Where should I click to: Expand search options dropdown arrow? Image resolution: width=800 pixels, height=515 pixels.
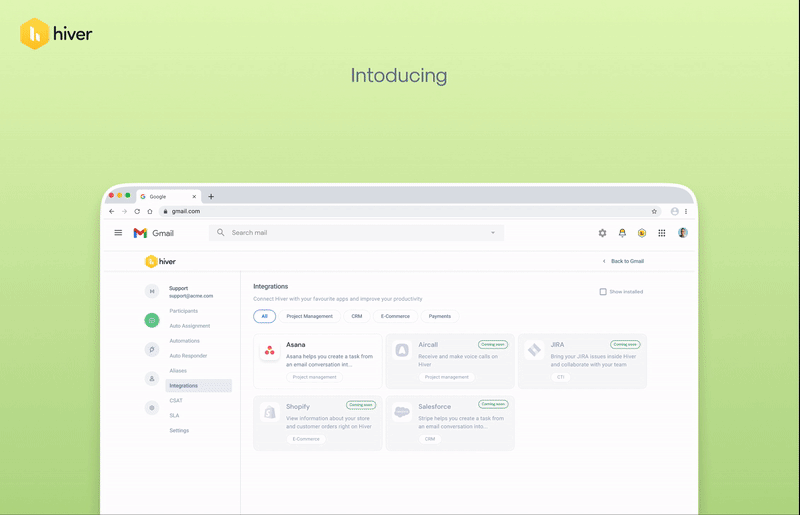(x=493, y=233)
